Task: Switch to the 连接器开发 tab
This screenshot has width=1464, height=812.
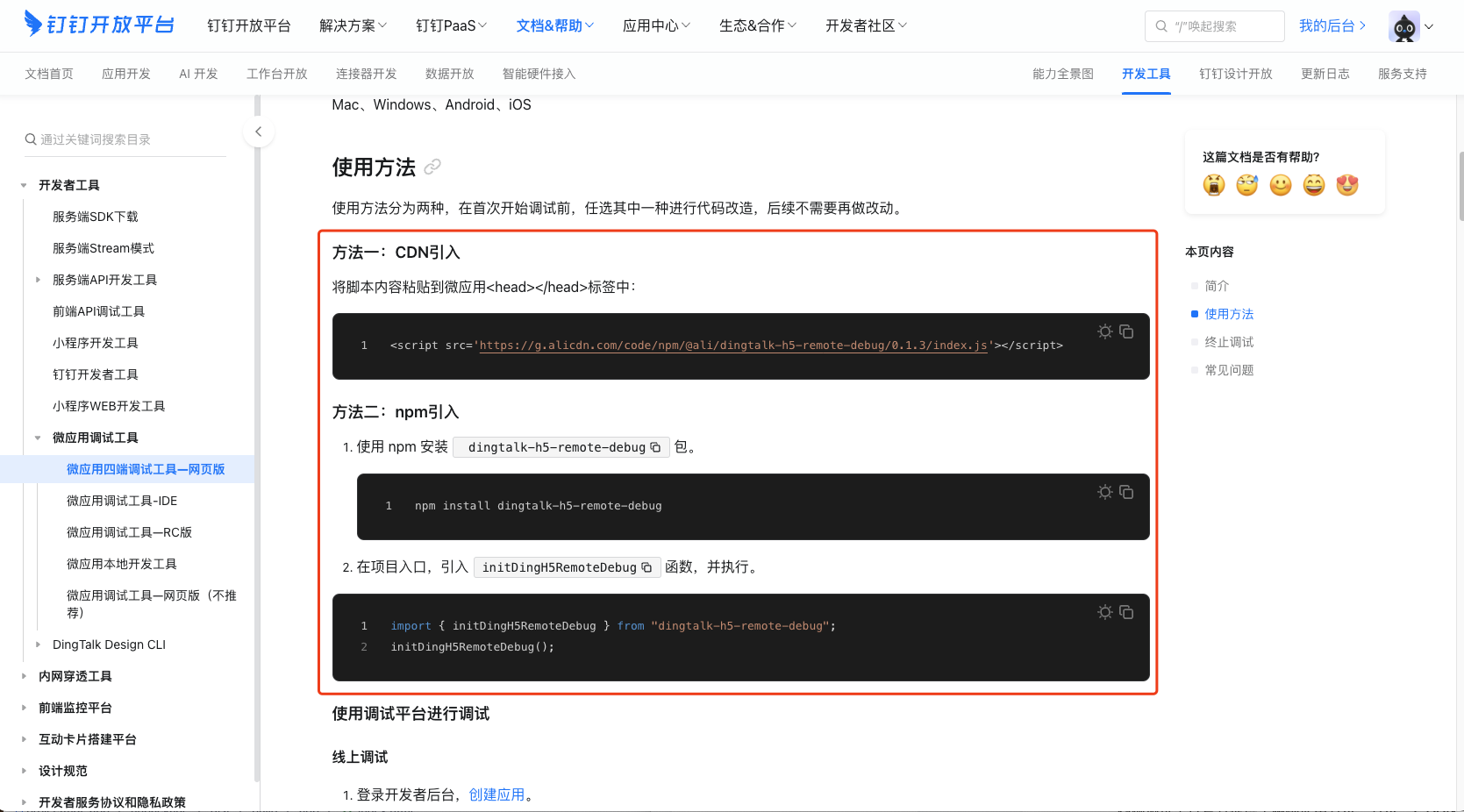Action: point(367,74)
